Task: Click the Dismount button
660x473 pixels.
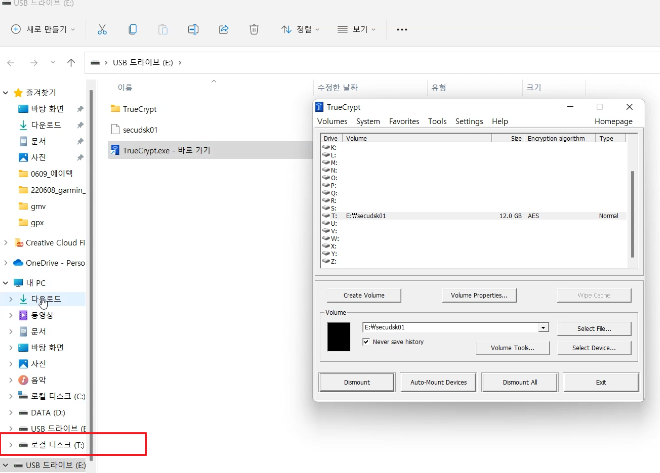Action: point(357,382)
